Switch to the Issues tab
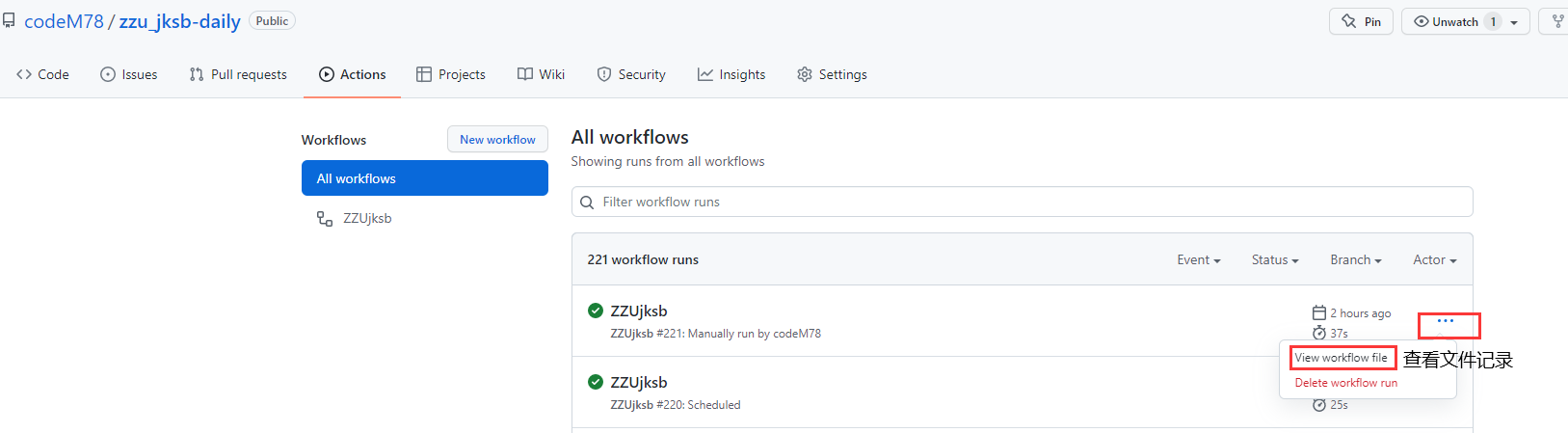Viewport: 1568px width, 433px height. pyautogui.click(x=129, y=74)
